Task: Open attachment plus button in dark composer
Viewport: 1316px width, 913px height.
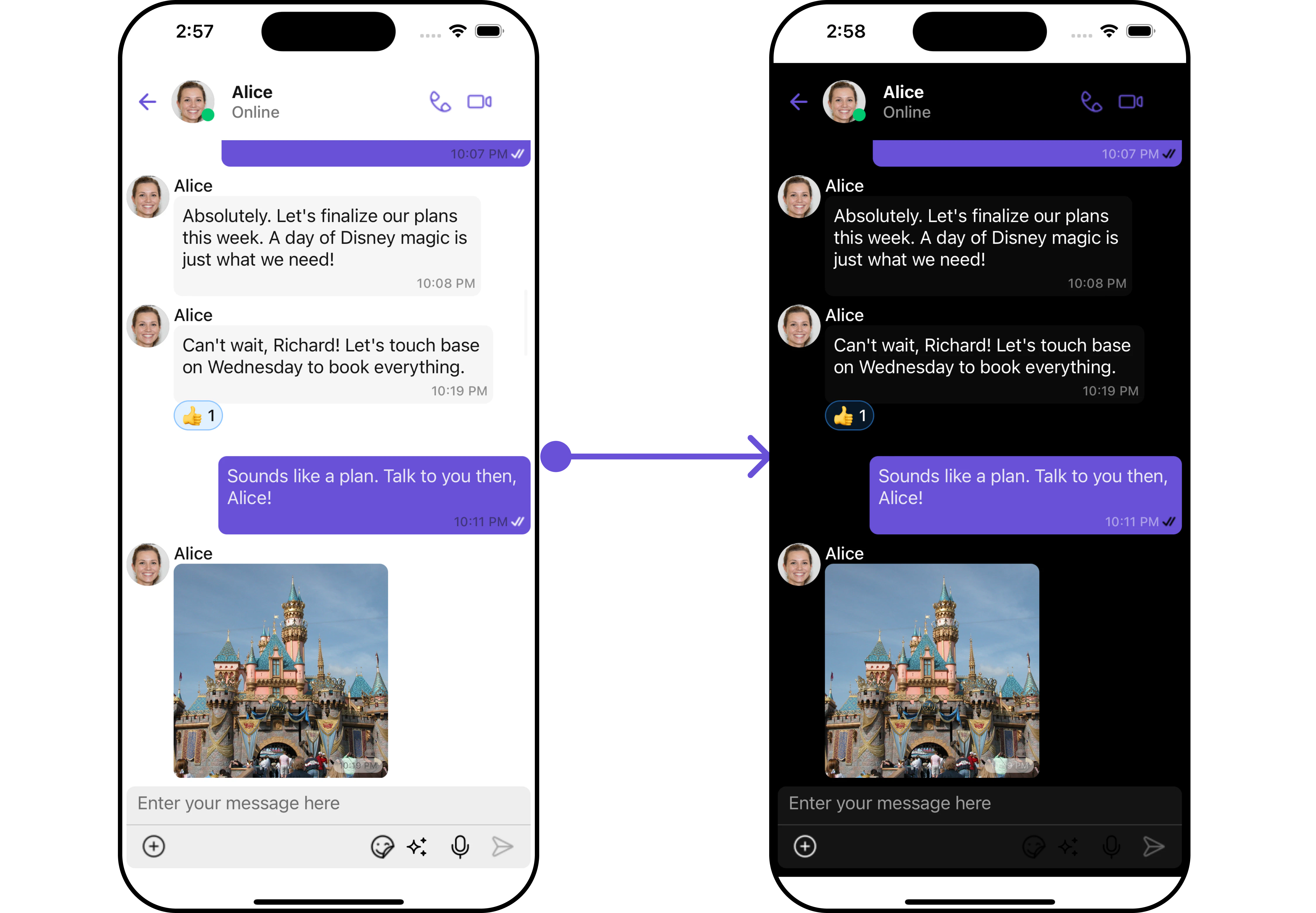Action: [x=805, y=846]
